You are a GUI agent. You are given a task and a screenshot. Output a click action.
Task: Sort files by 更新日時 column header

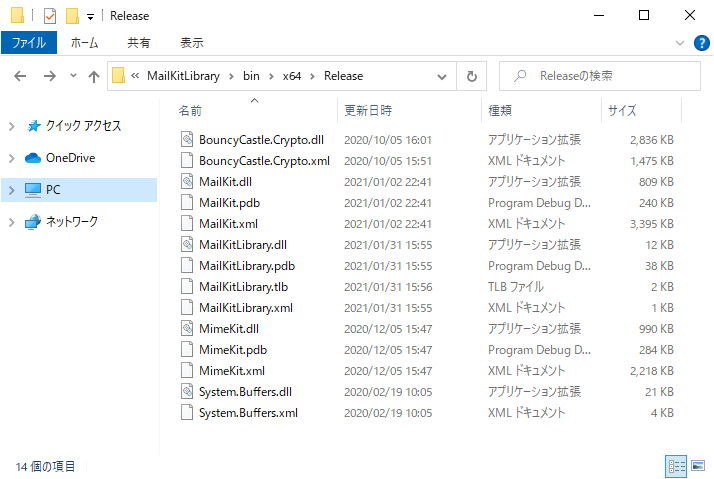tap(368, 111)
